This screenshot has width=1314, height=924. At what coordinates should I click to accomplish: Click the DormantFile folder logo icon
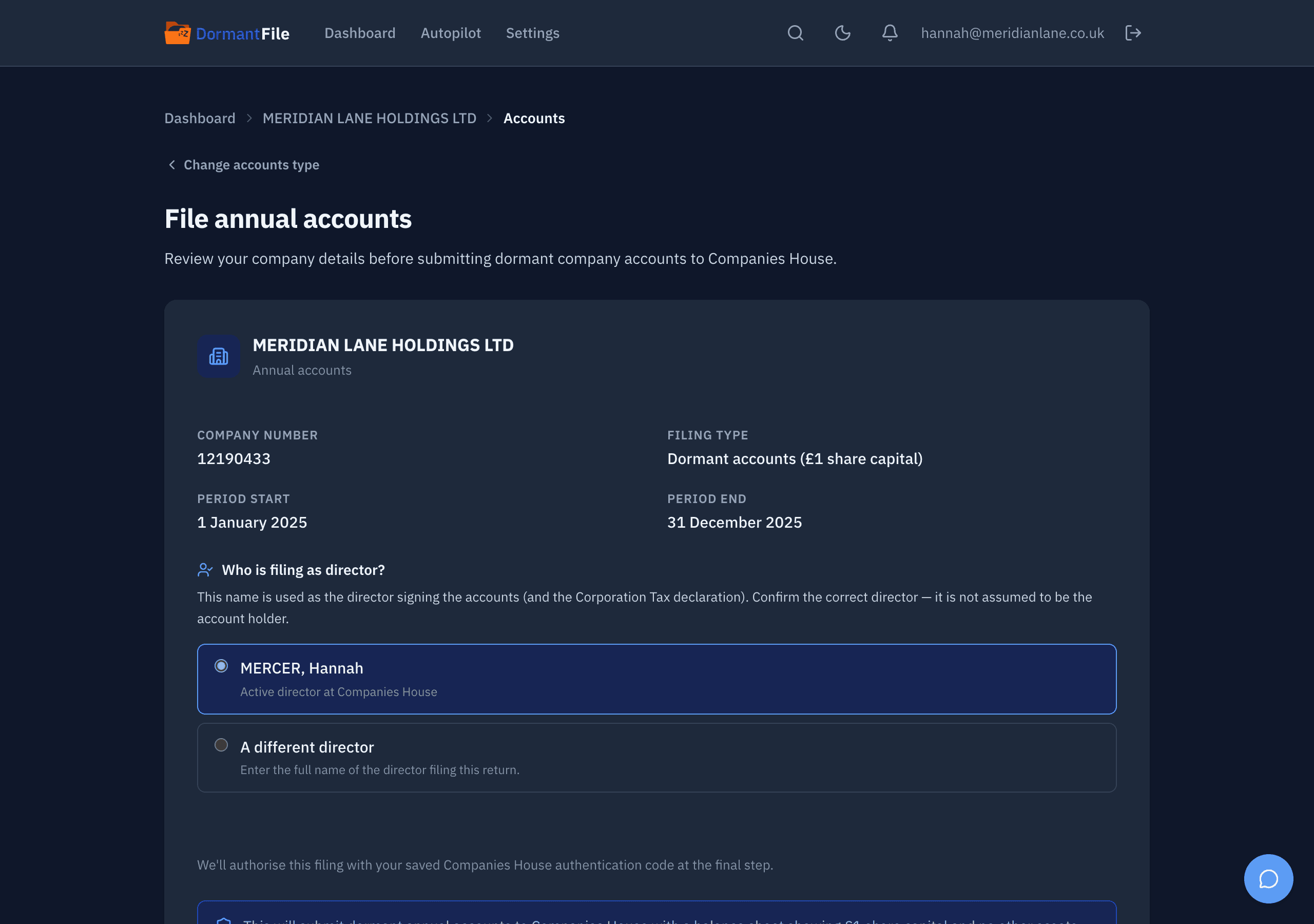178,33
